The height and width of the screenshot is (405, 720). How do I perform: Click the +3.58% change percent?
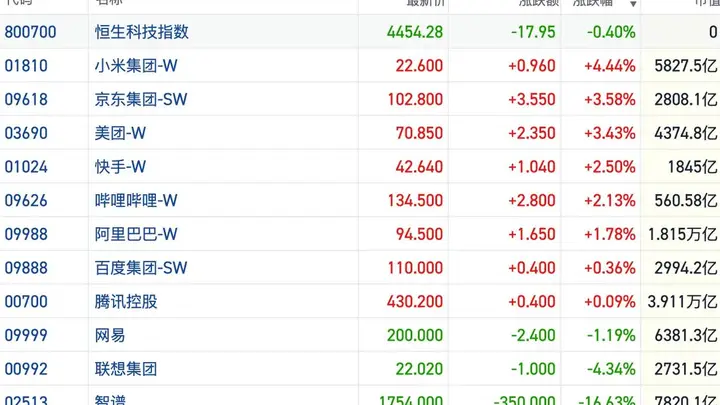click(610, 99)
